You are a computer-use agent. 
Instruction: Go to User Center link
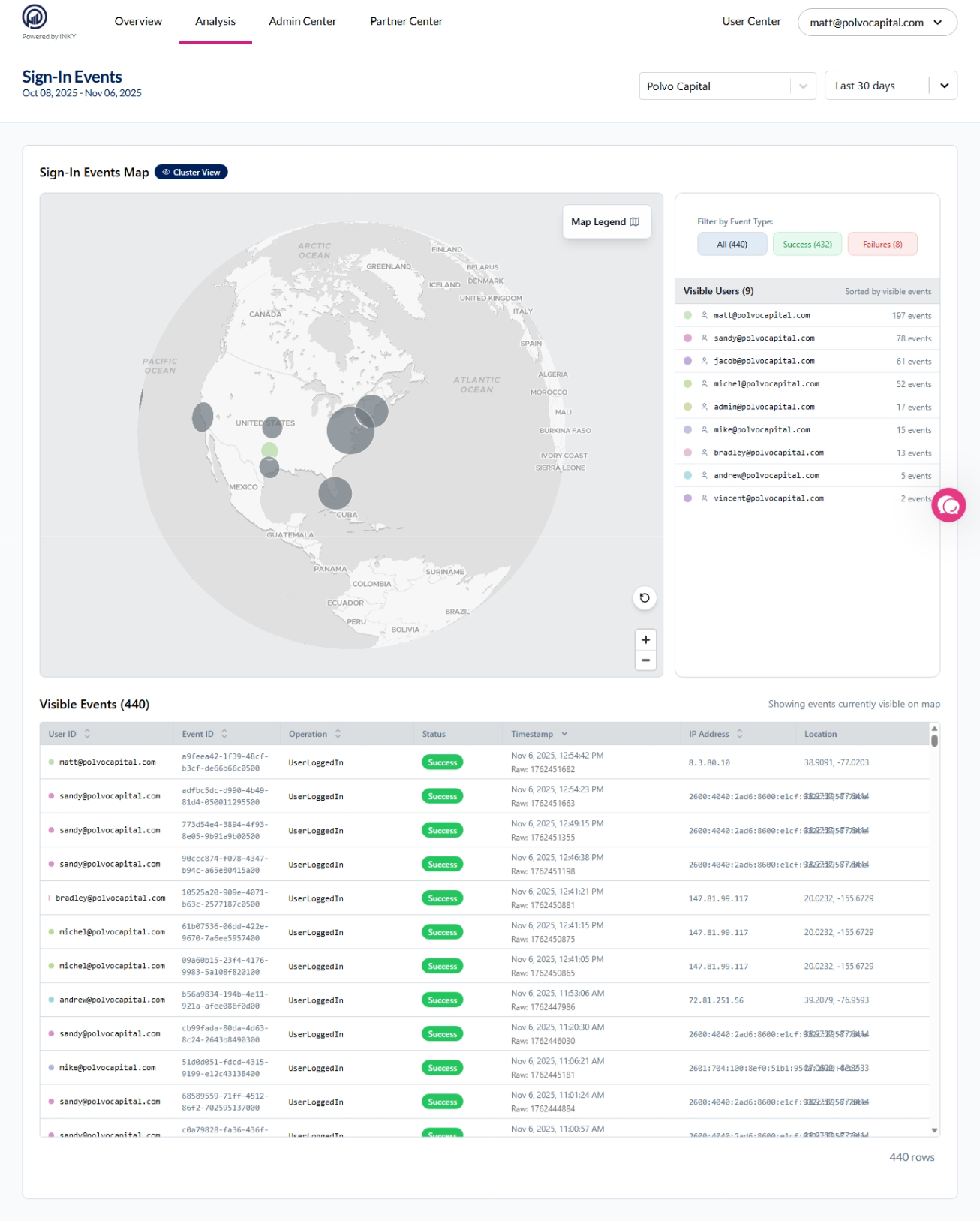click(x=751, y=21)
